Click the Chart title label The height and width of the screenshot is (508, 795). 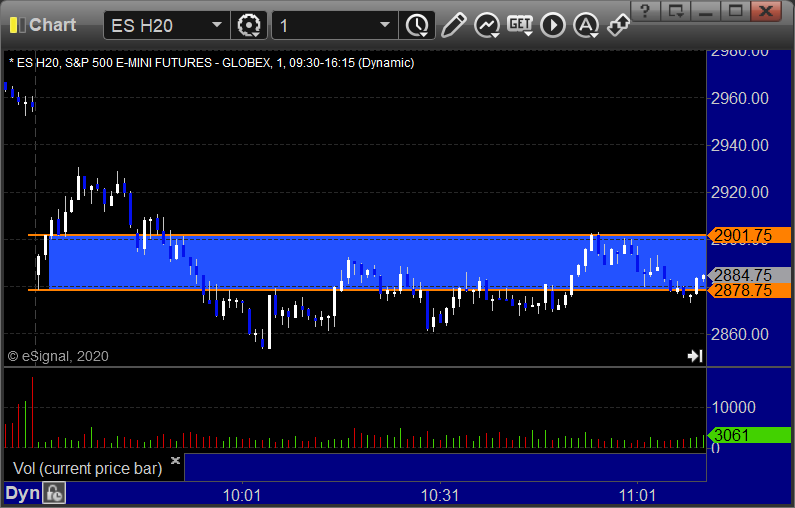click(x=52, y=25)
